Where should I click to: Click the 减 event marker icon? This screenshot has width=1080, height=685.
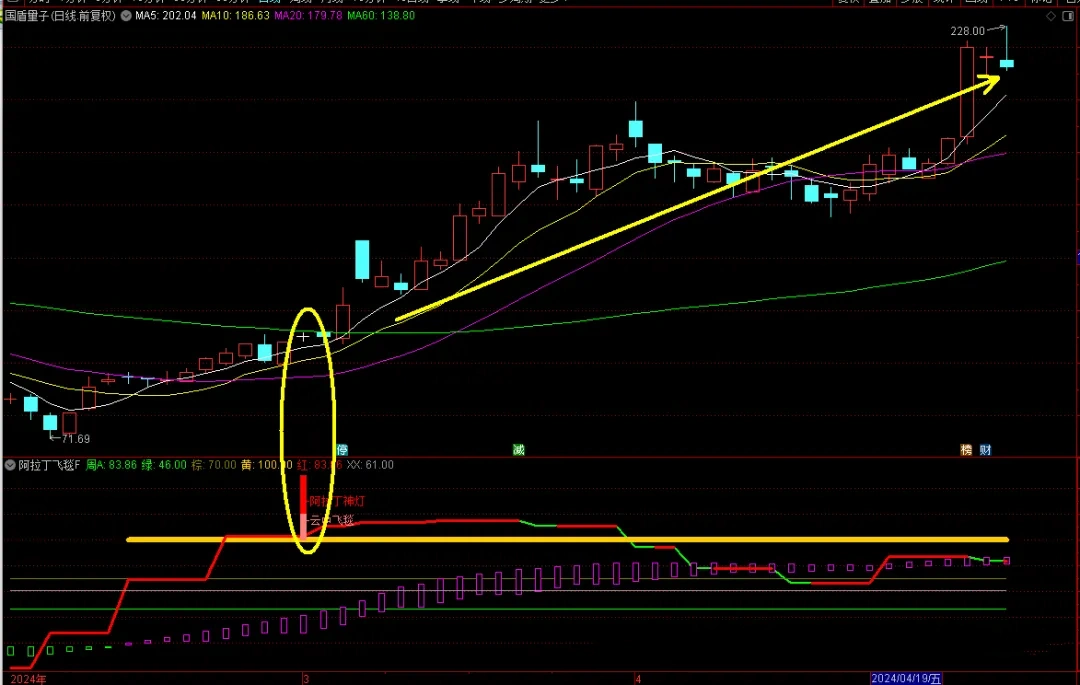click(x=518, y=450)
